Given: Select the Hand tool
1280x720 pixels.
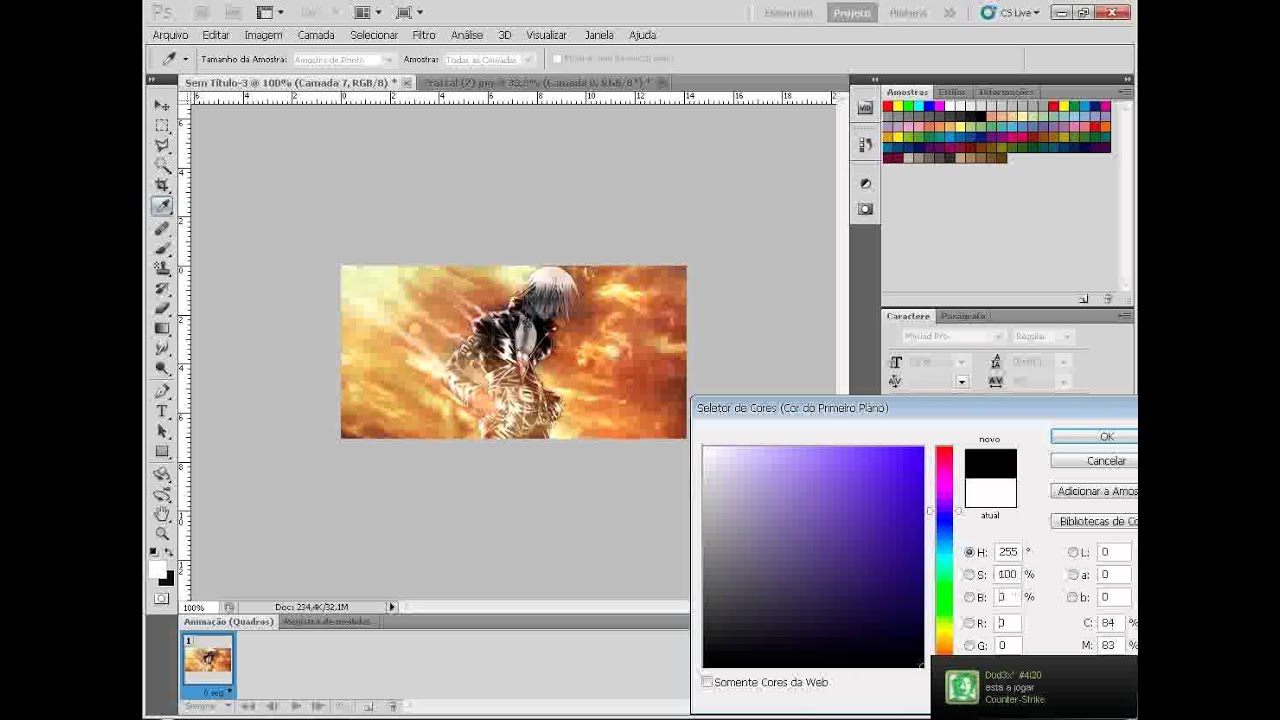Looking at the screenshot, I should [x=162, y=514].
